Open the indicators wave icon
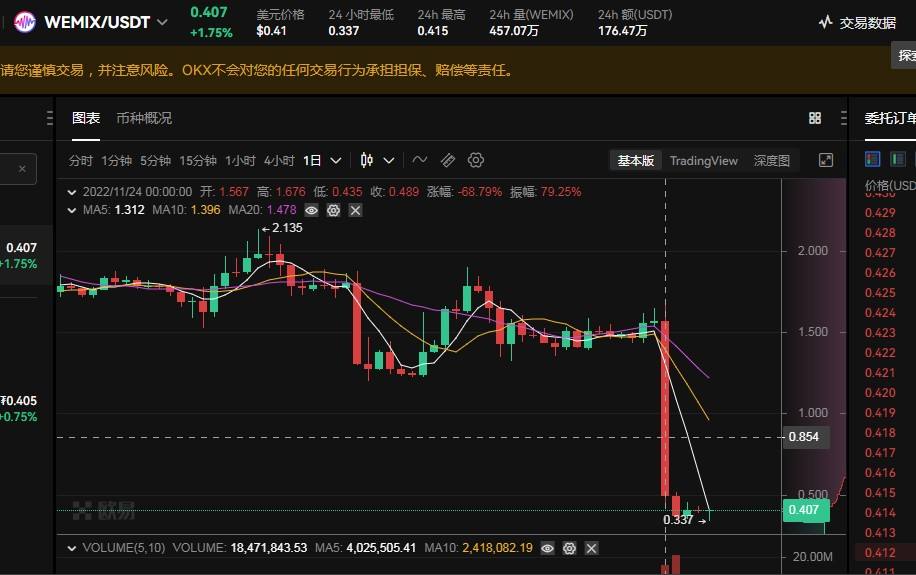 [419, 160]
